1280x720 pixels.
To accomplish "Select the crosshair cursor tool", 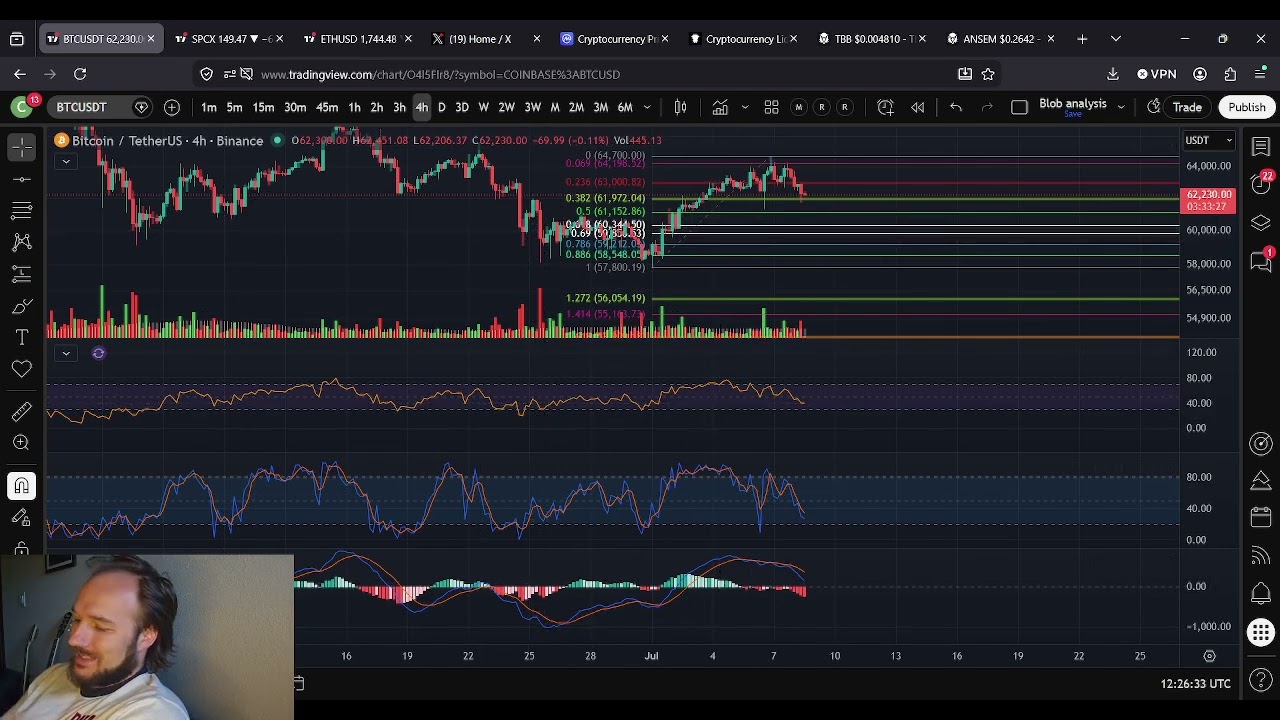I will [x=21, y=147].
